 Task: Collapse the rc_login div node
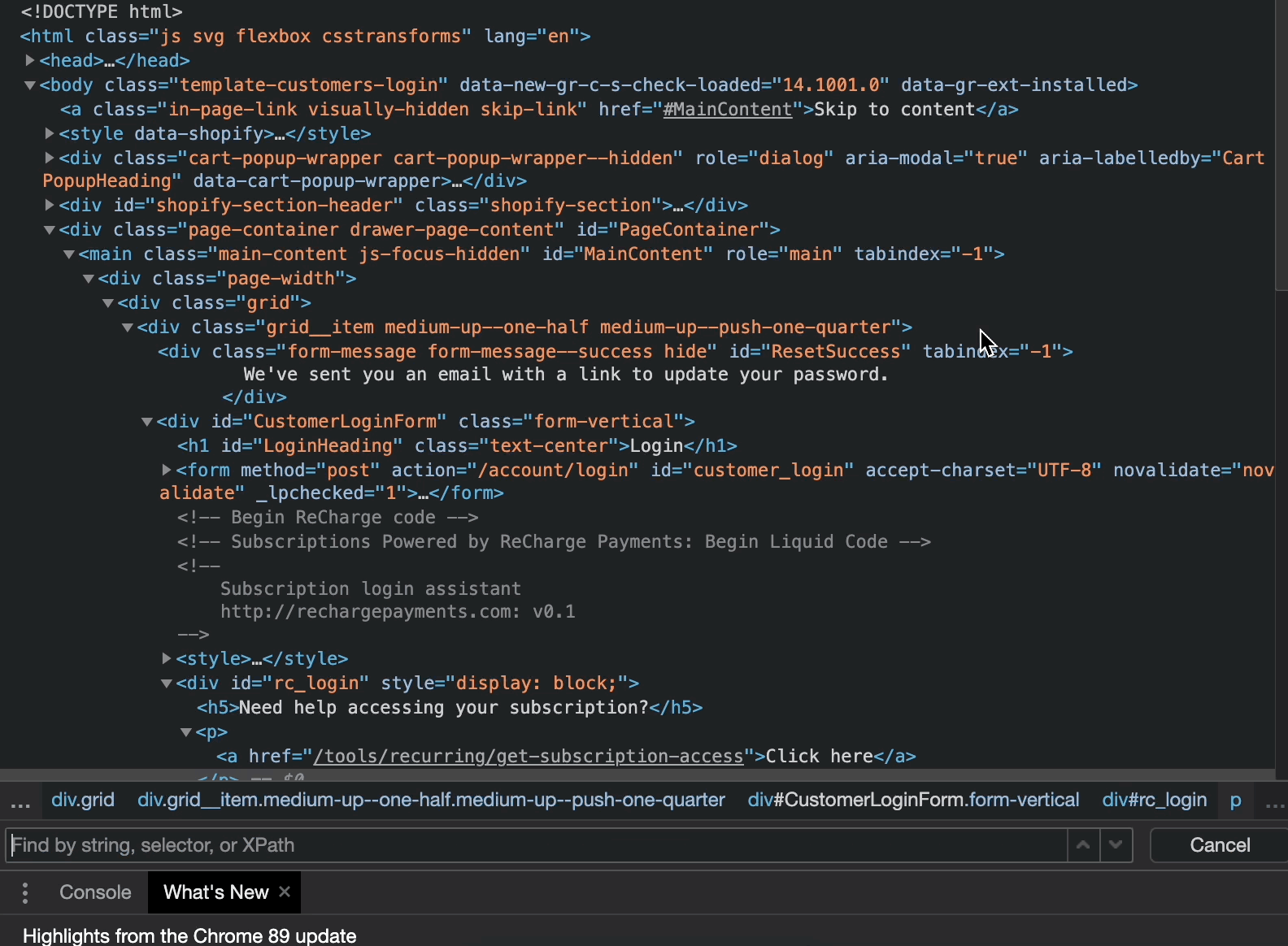pos(166,683)
